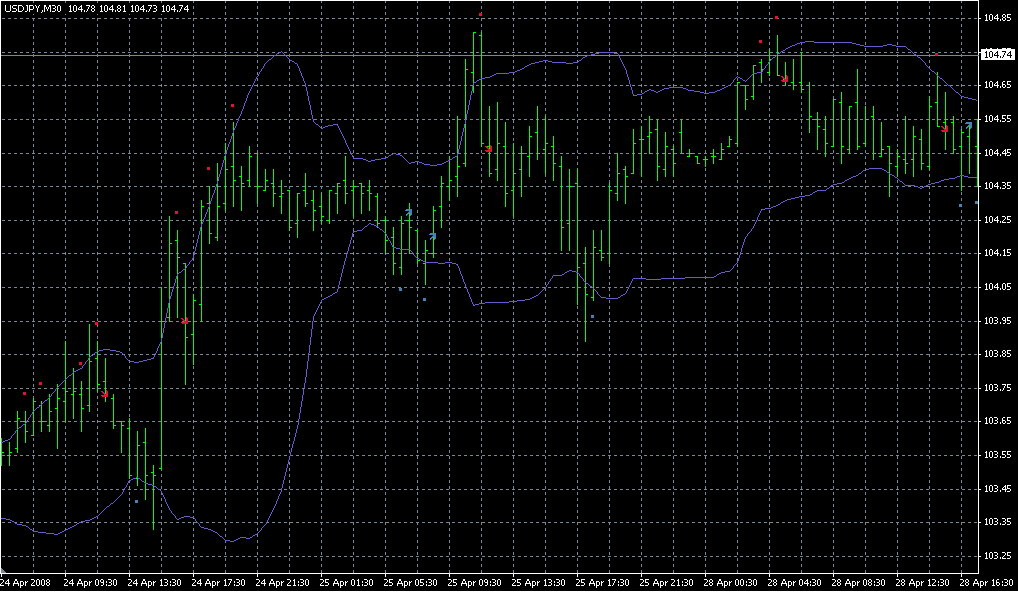Click the 24 Apr 2008 date label
The width and height of the screenshot is (1018, 593).
point(25,582)
